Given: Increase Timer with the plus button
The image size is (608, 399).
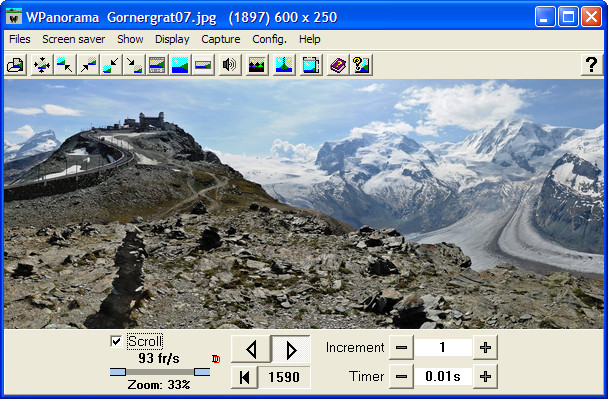Looking at the screenshot, I should click(485, 376).
